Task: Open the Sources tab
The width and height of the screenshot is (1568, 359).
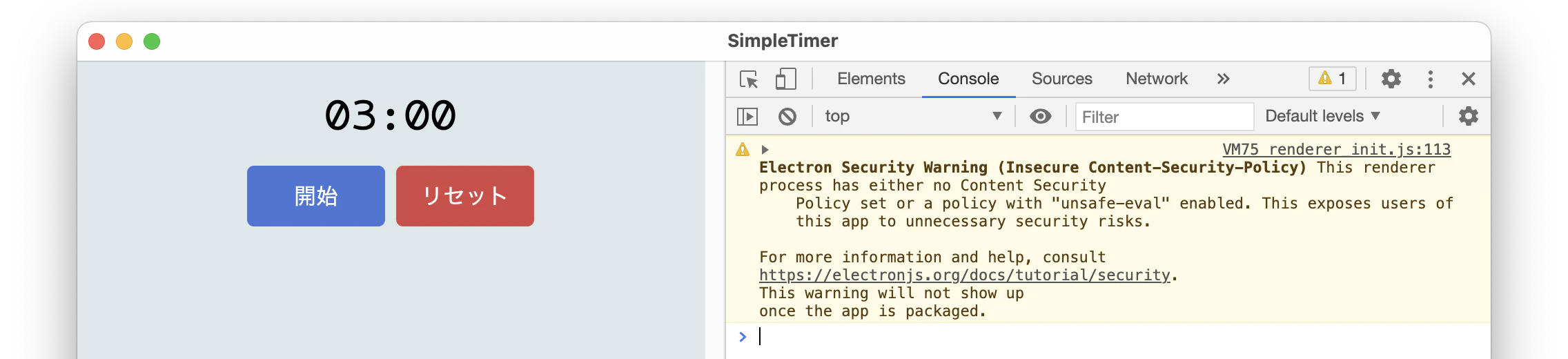Action: coord(1061,79)
